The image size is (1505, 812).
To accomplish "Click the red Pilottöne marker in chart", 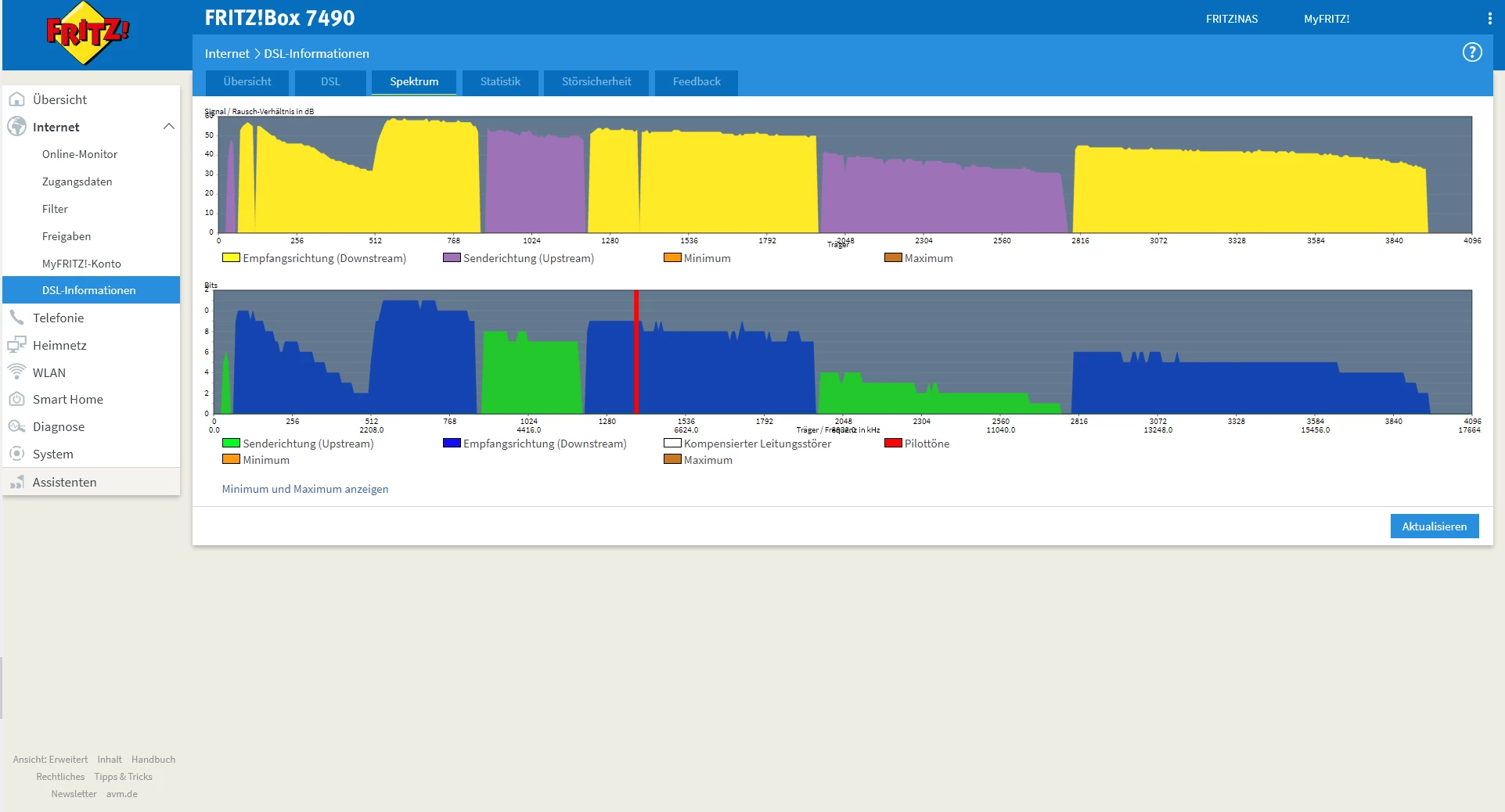I will click(x=636, y=351).
